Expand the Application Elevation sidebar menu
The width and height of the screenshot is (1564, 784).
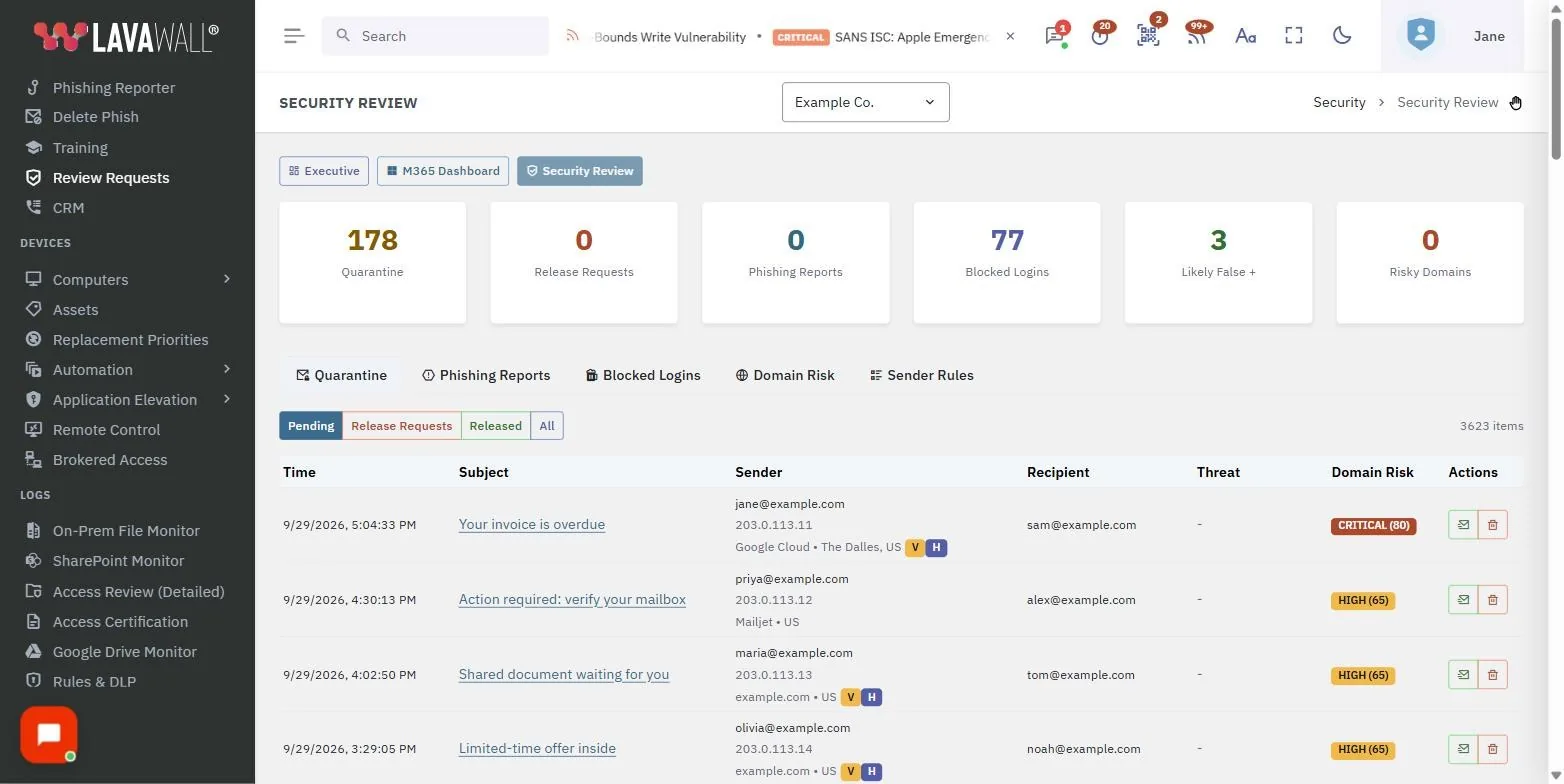click(x=128, y=399)
